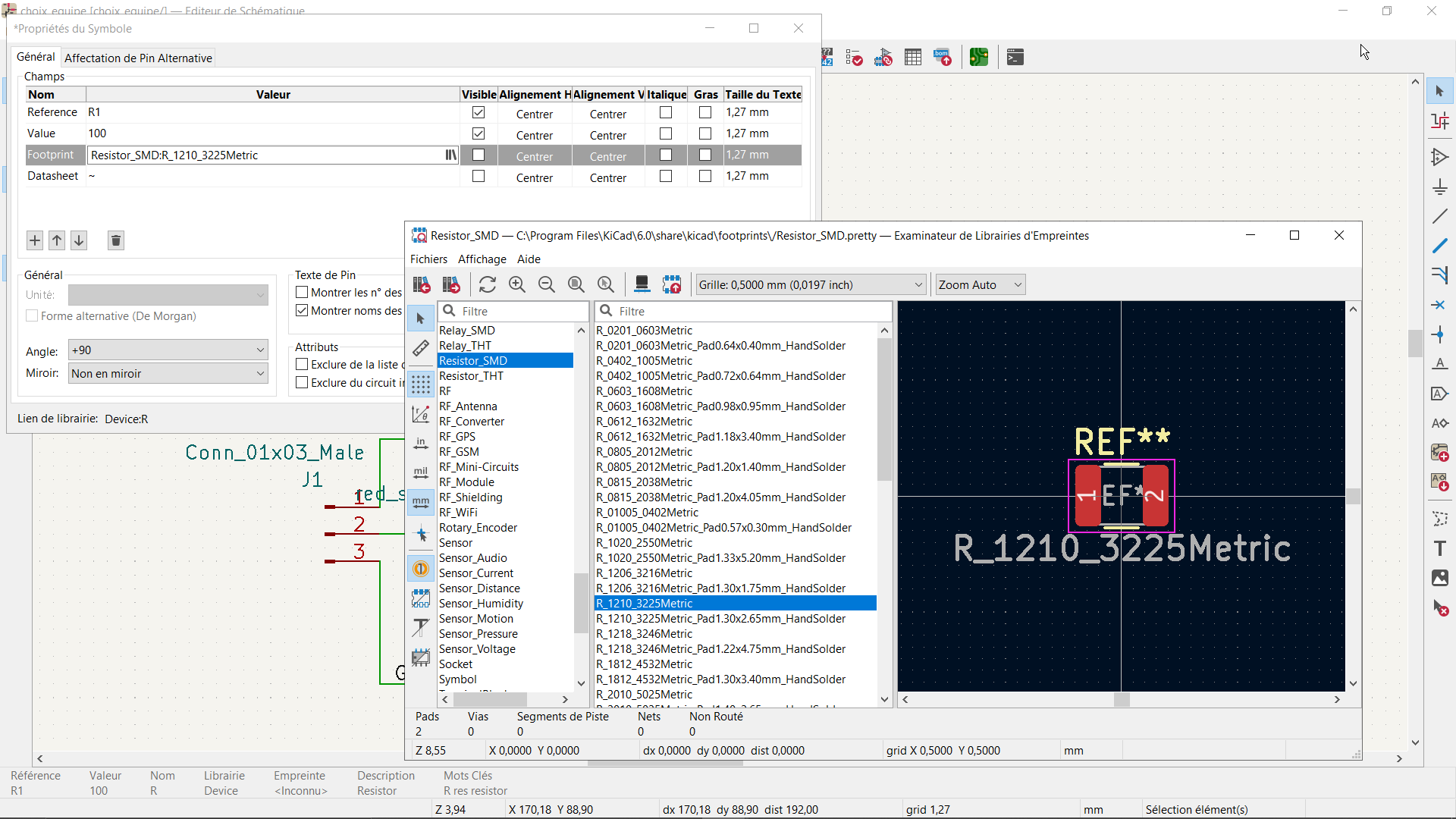1456x819 pixels.
Task: Switch units to inches icon
Action: point(421,444)
